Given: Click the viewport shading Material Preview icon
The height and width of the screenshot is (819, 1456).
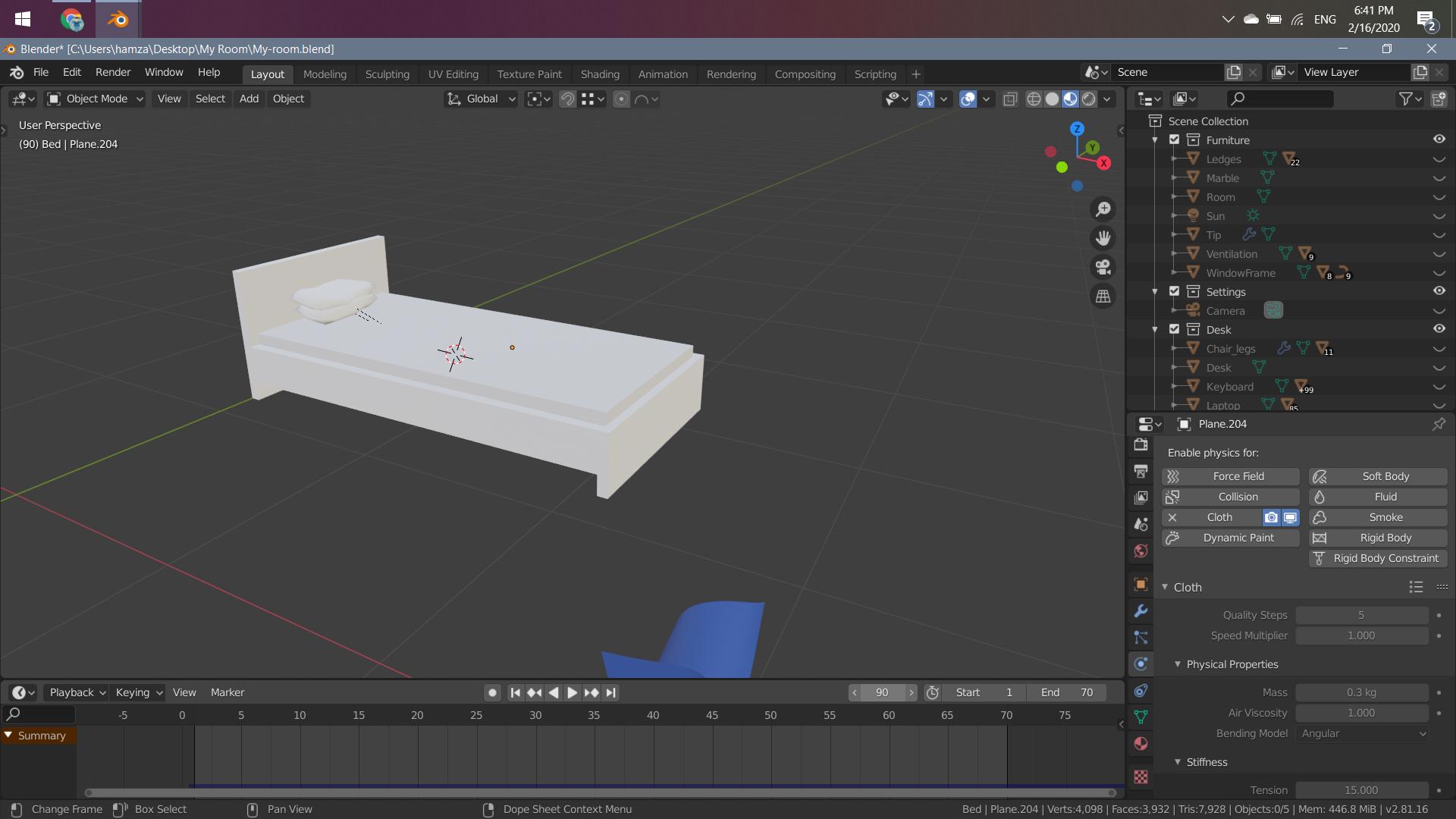Looking at the screenshot, I should (1070, 98).
